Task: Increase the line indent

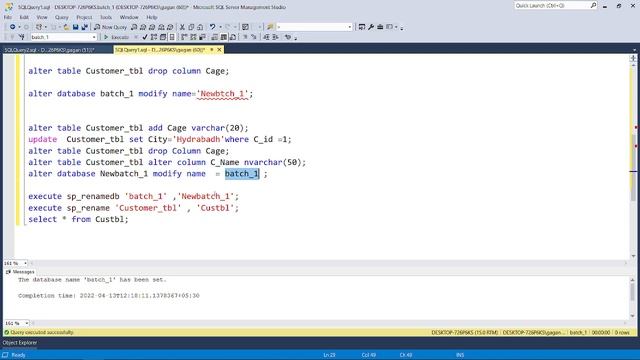Action: coord(276,37)
